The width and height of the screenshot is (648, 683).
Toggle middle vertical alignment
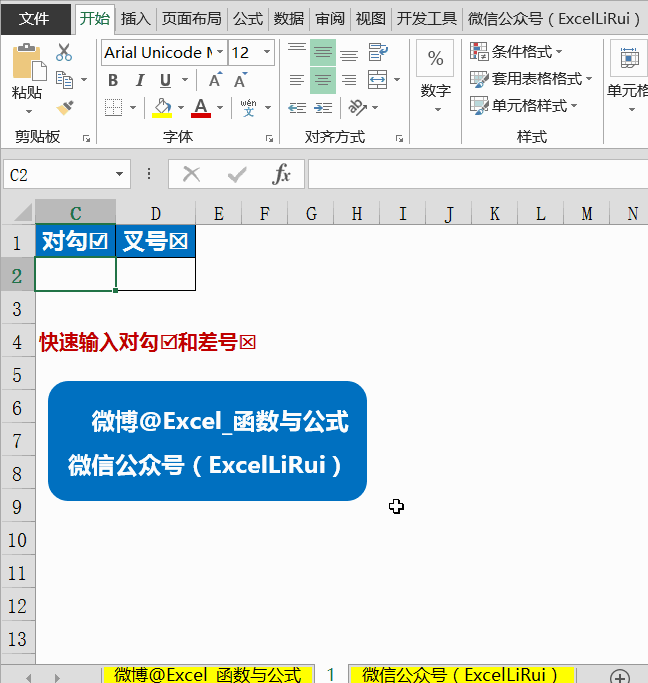pyautogui.click(x=323, y=53)
